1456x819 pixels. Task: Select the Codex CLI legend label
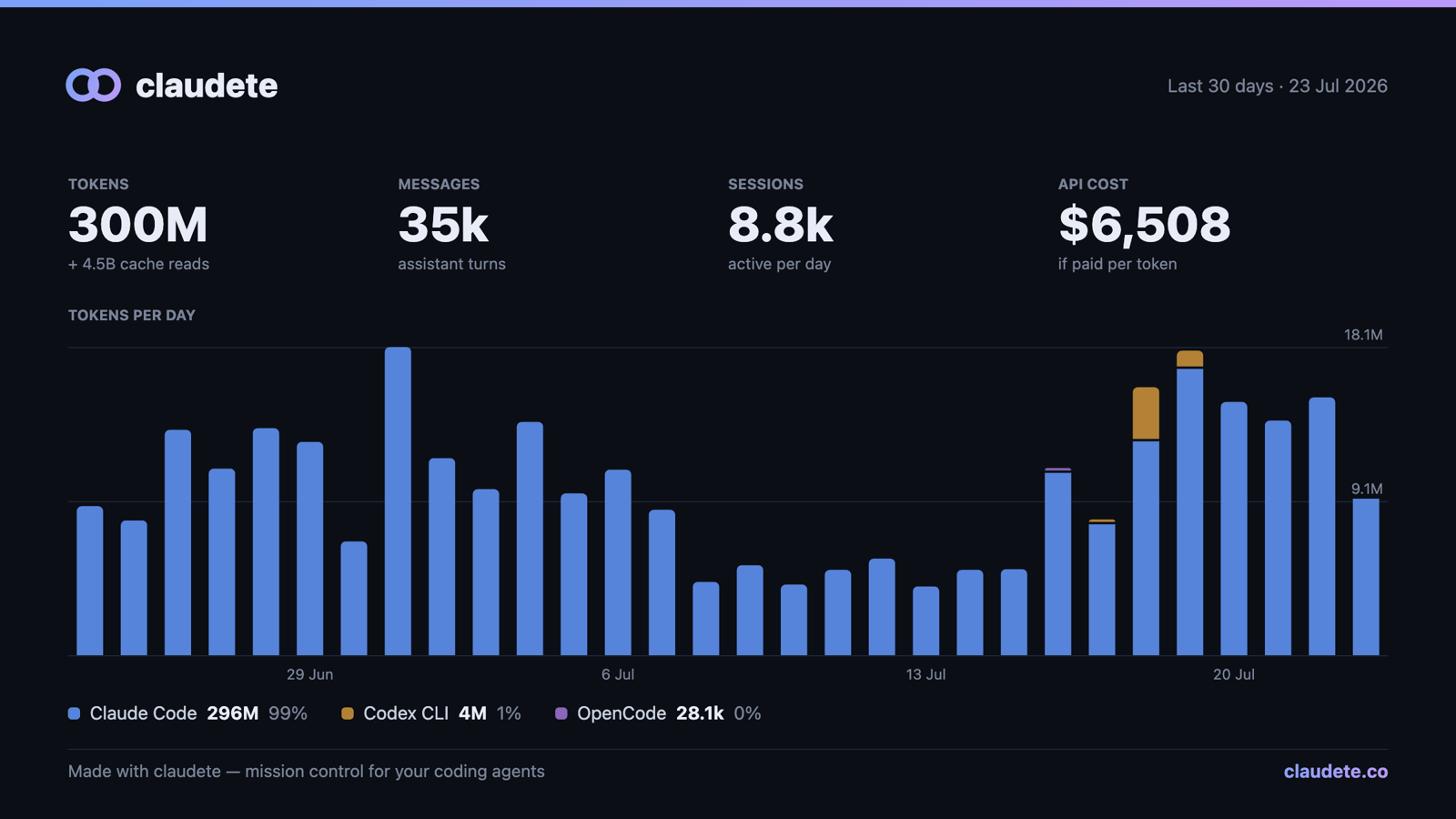406,713
